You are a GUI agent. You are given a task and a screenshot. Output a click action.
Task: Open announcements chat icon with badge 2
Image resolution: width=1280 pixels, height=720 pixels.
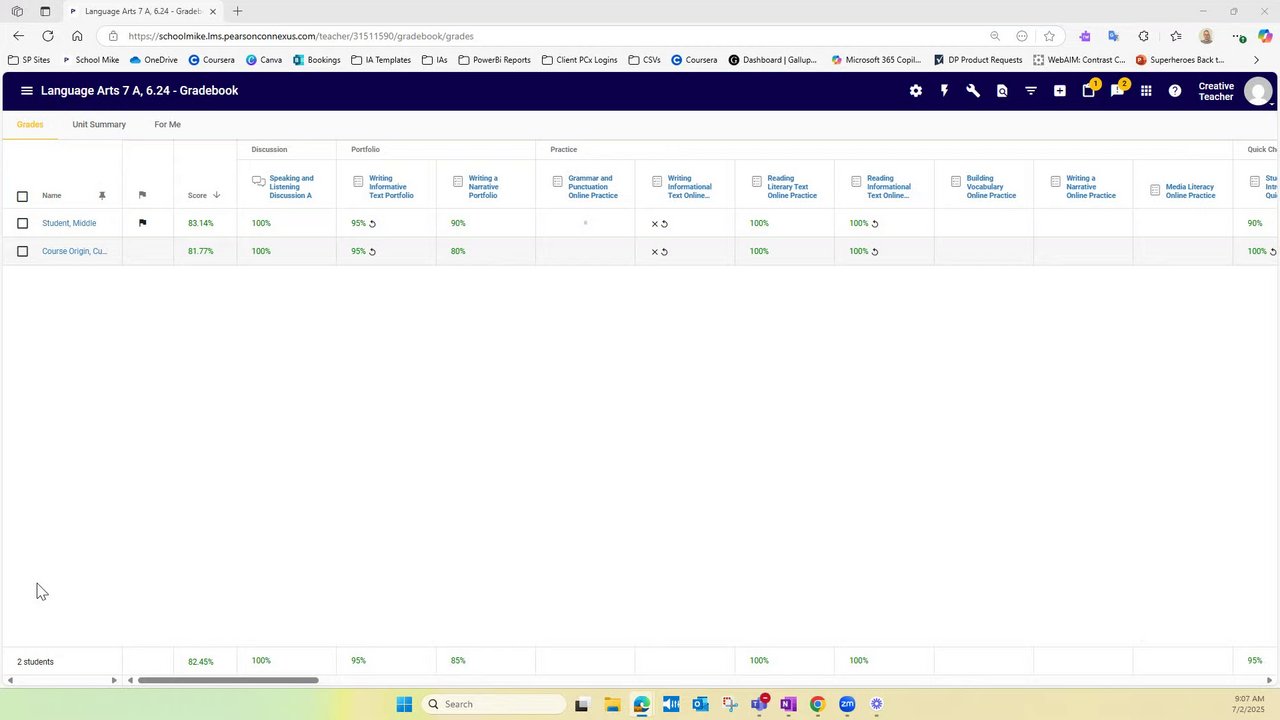click(1119, 90)
